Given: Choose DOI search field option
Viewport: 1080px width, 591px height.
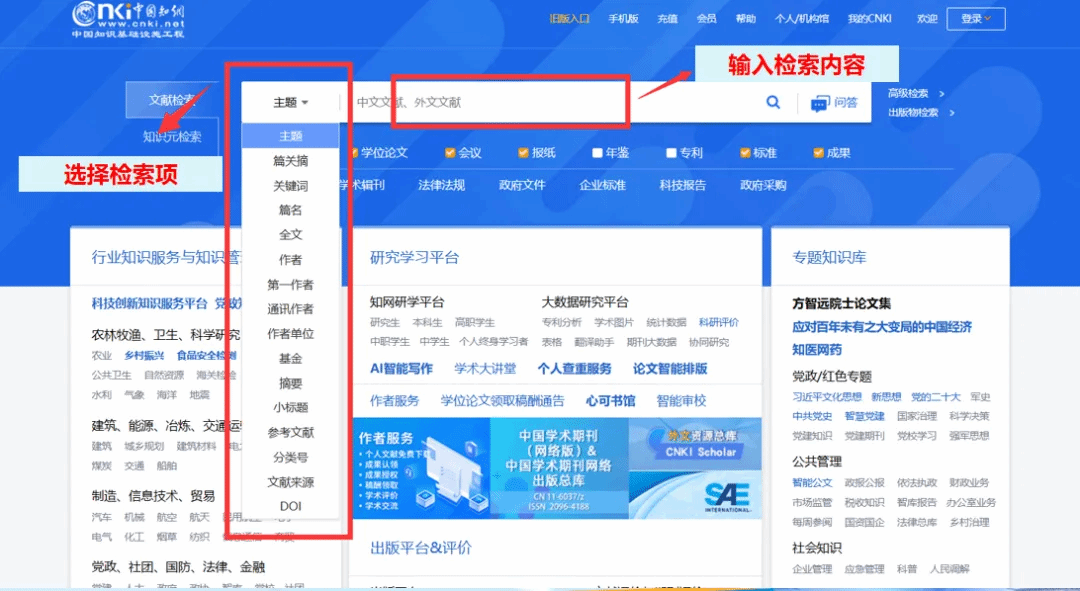Looking at the screenshot, I should pos(291,506).
